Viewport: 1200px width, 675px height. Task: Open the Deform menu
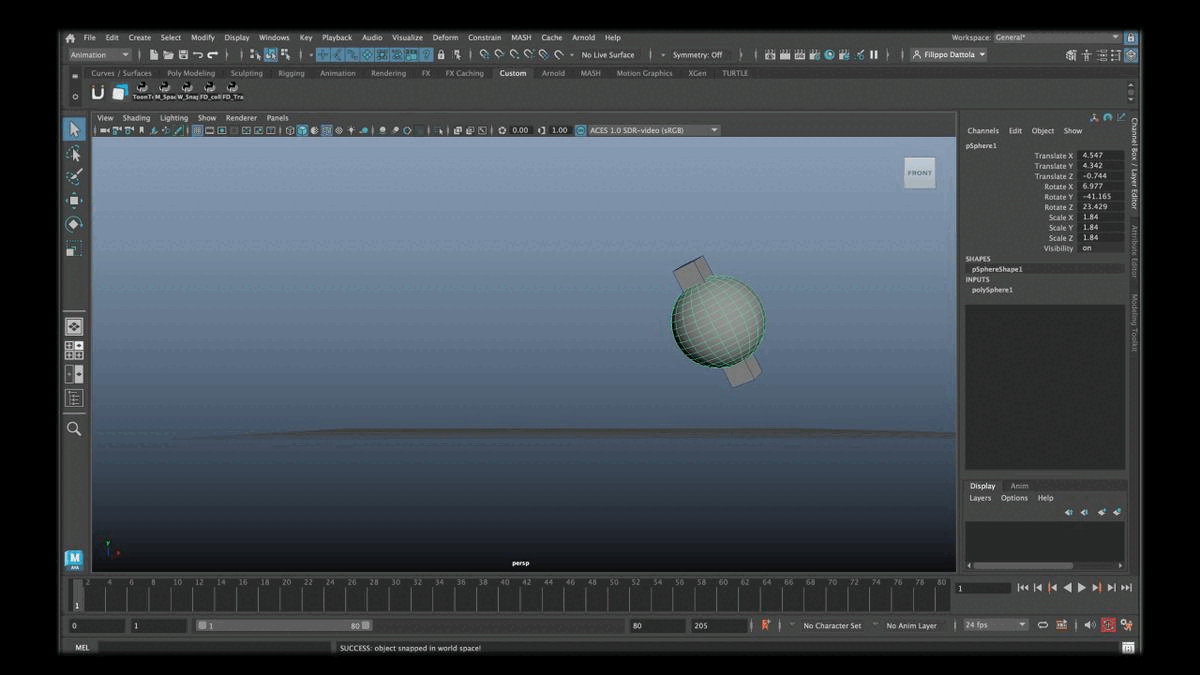point(445,38)
